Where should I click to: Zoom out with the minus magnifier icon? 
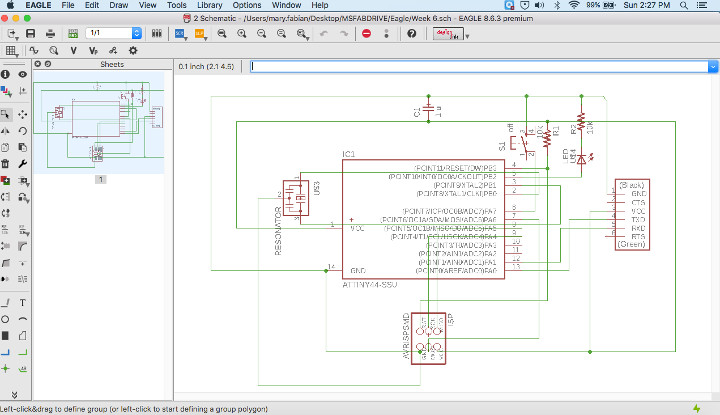coord(261,34)
